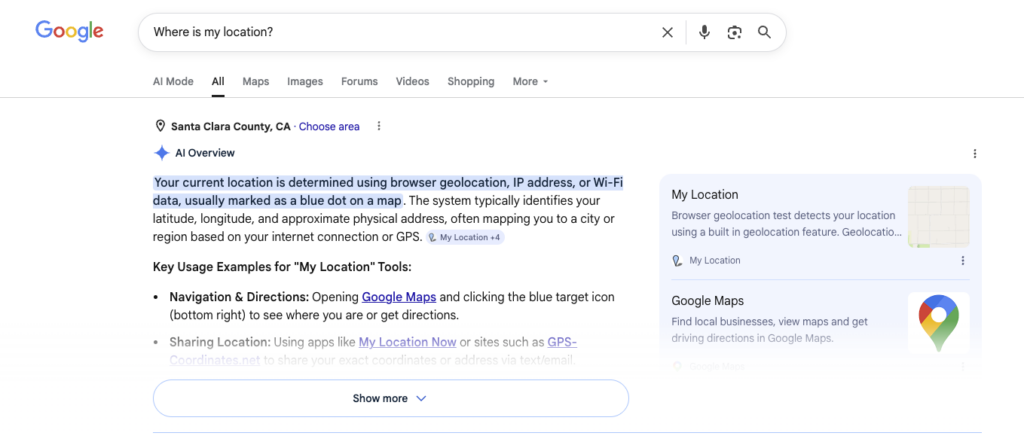
Task: Click the My Location +4 sources chip
Action: click(x=466, y=237)
